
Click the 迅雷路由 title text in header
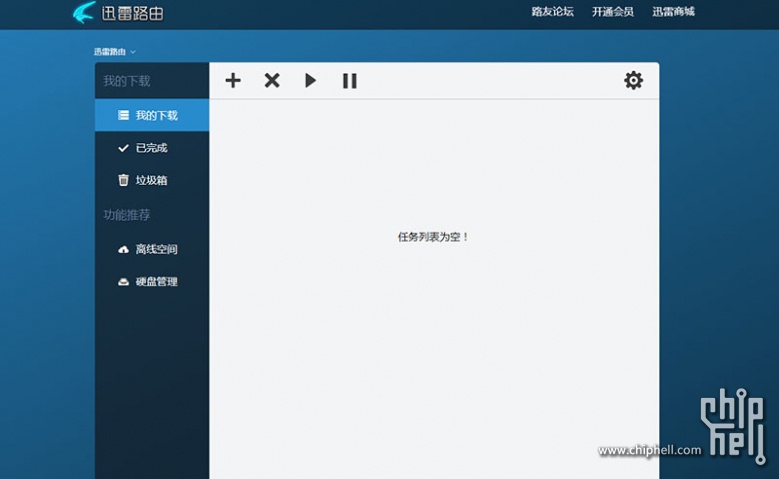132,13
